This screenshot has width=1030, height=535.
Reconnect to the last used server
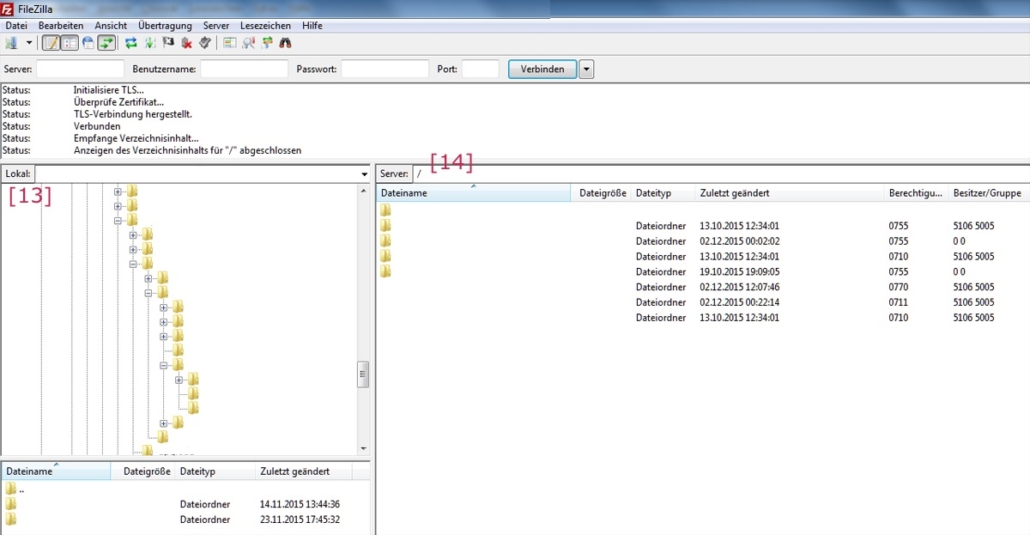pyautogui.click(x=205, y=43)
